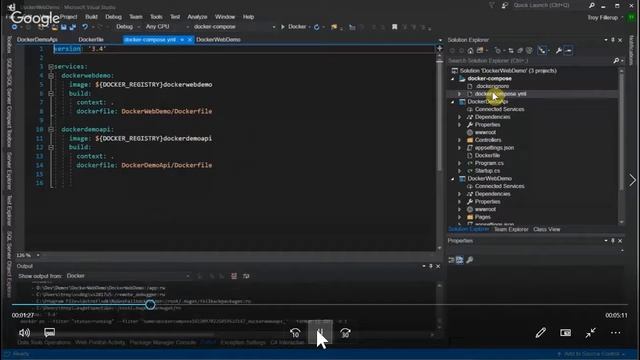Expand the Pages folder

tap(460, 217)
